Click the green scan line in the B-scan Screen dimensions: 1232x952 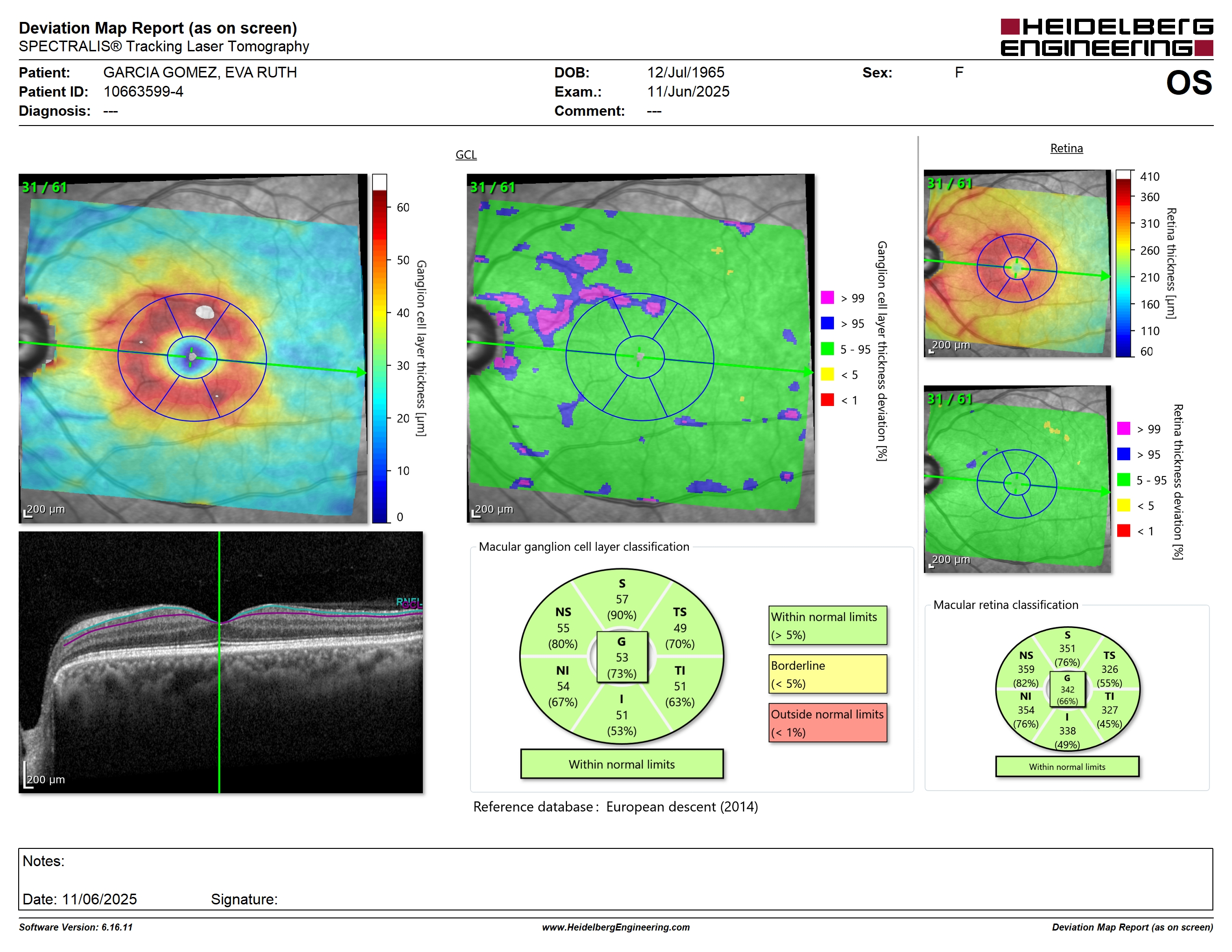(x=219, y=662)
